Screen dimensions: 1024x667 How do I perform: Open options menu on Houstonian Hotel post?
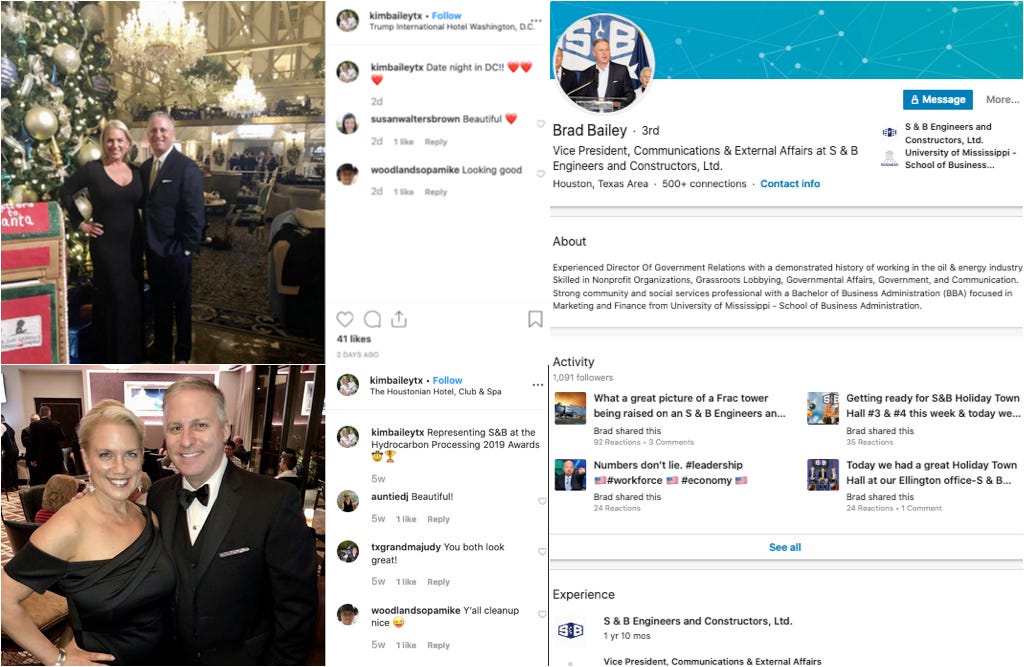537,385
